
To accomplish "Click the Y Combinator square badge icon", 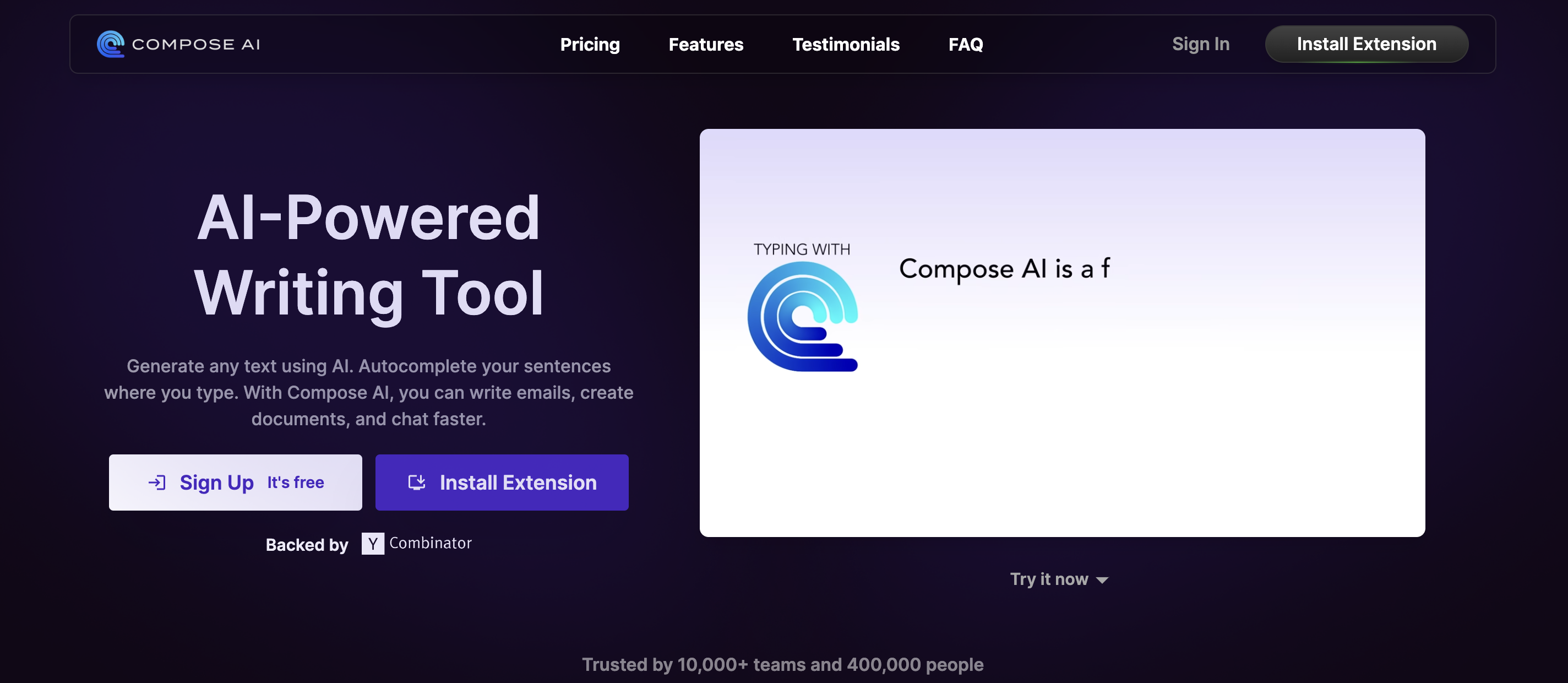I will [372, 544].
